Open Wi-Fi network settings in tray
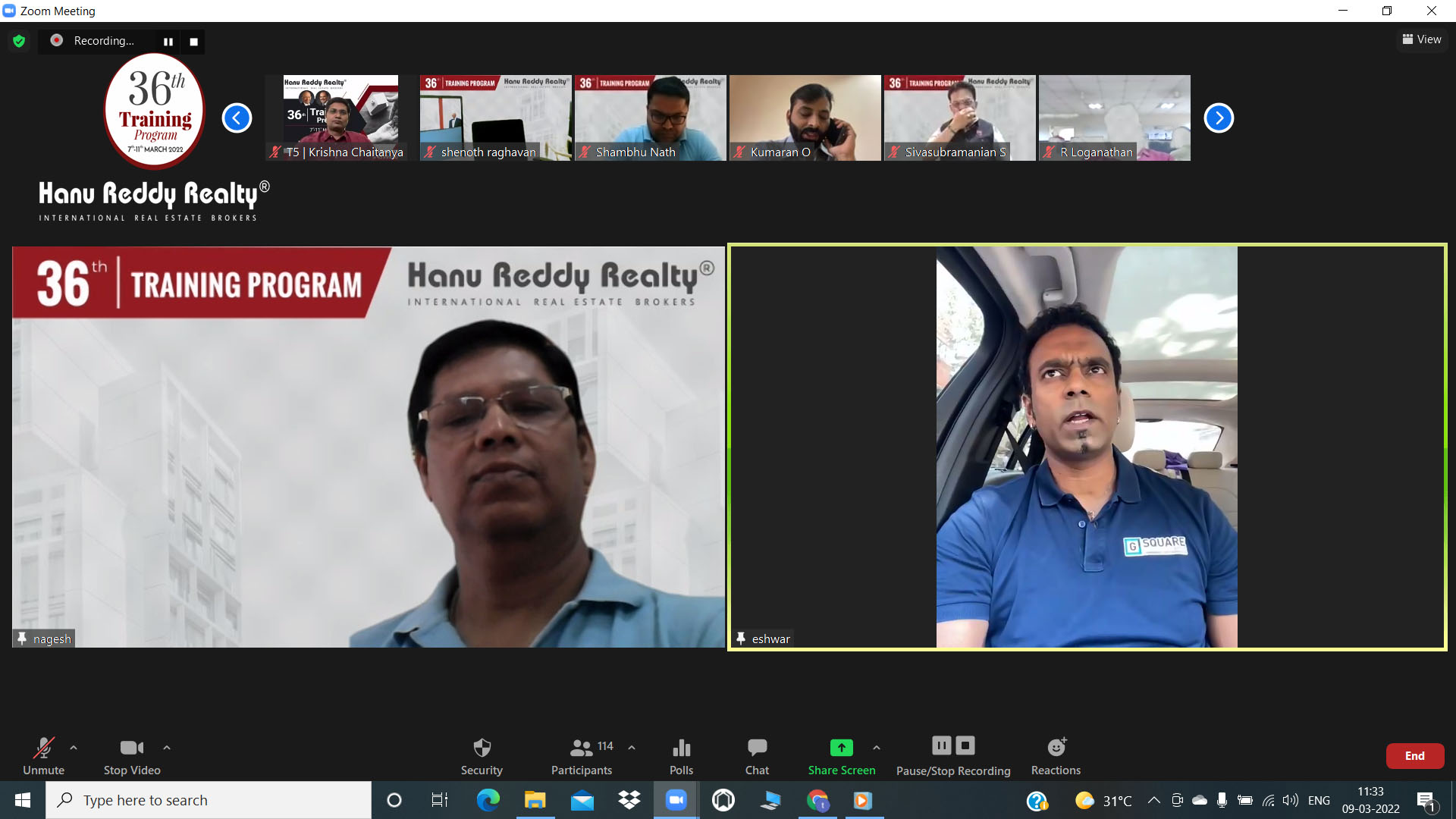This screenshot has width=1456, height=819. pos(1268,800)
